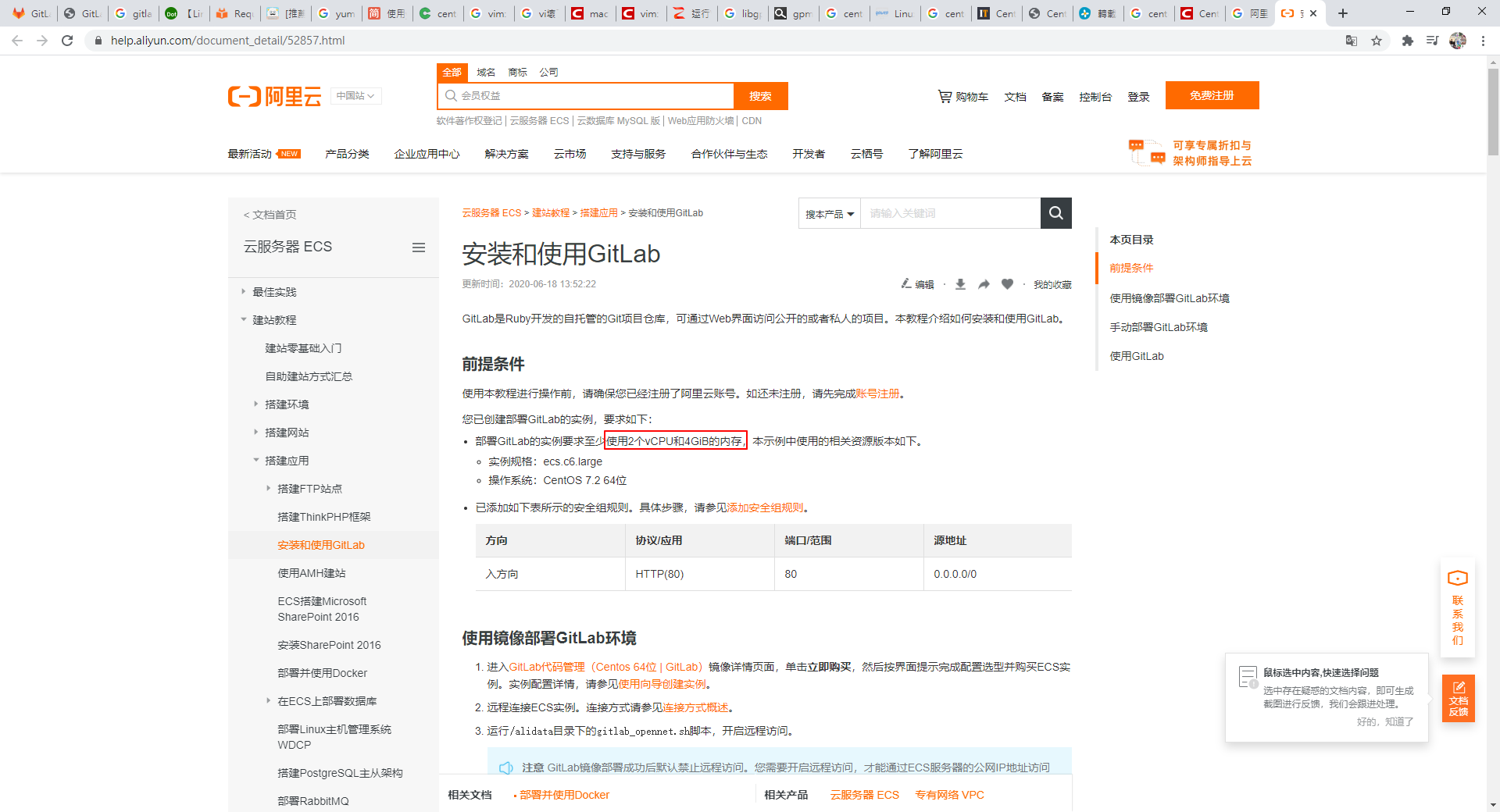
Task: Click the site lock icon in the address bar
Action: [98, 41]
